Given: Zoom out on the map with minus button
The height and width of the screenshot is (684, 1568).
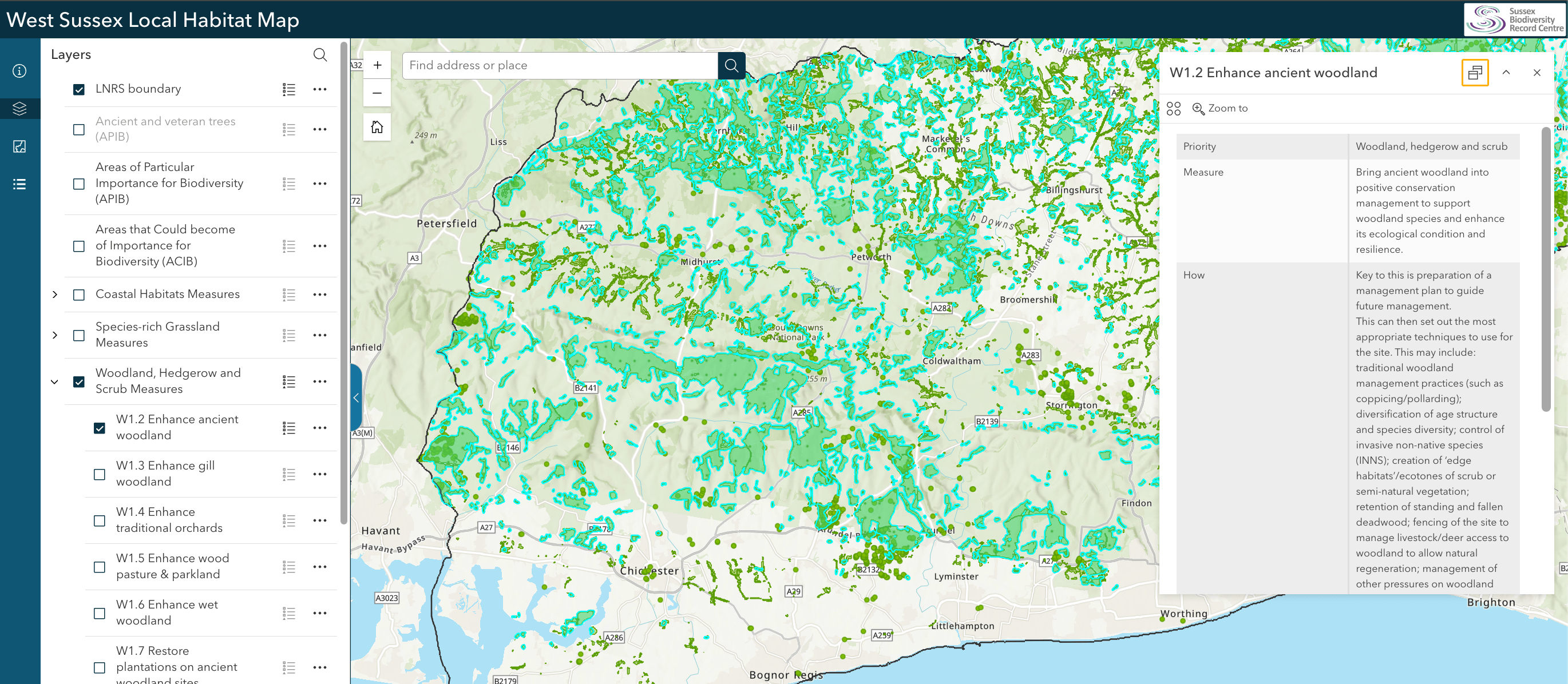Looking at the screenshot, I should [x=377, y=93].
